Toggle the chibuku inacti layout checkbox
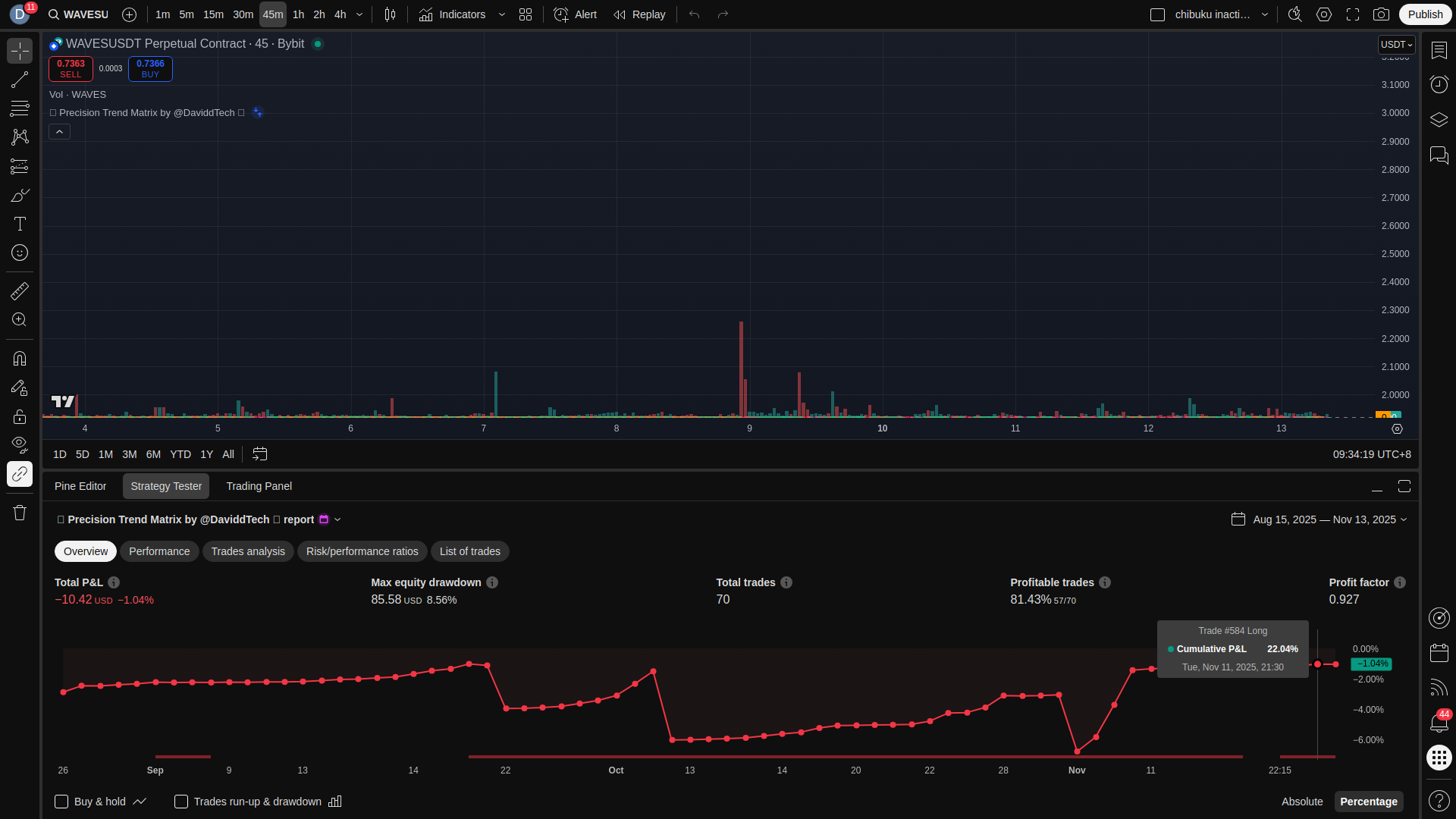1456x819 pixels. tap(1157, 14)
